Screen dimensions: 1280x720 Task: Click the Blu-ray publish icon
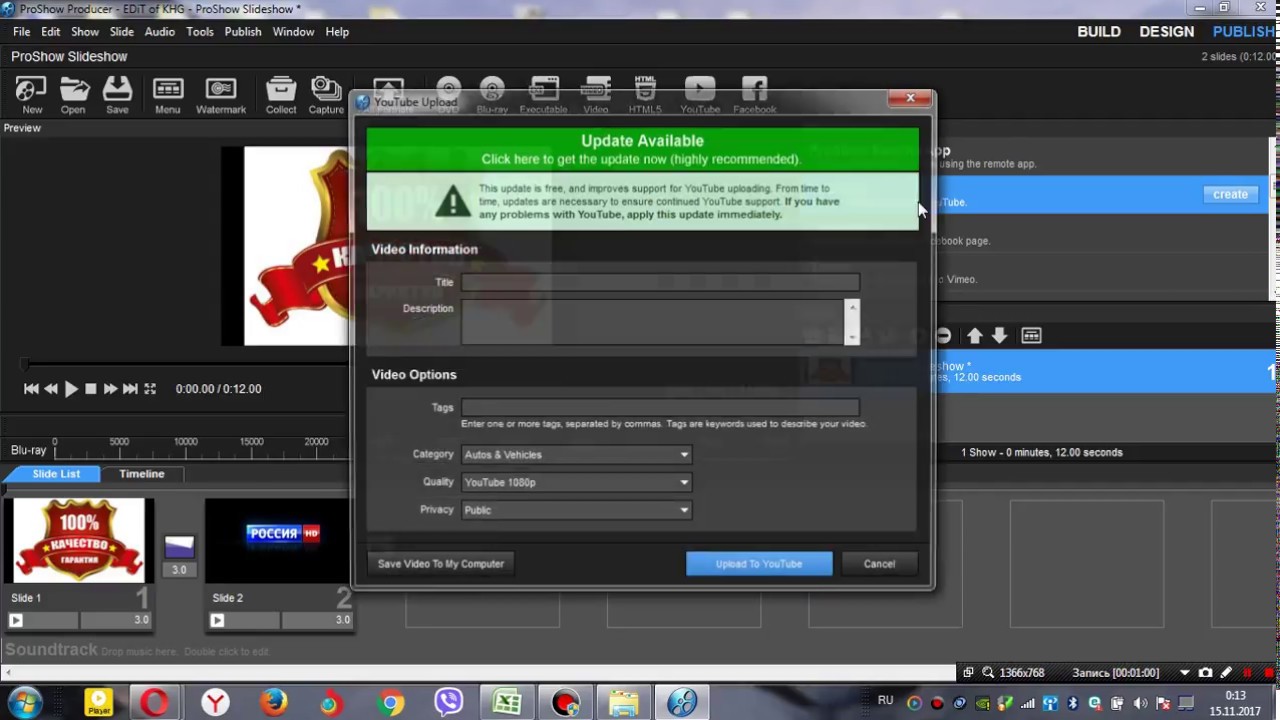(492, 96)
